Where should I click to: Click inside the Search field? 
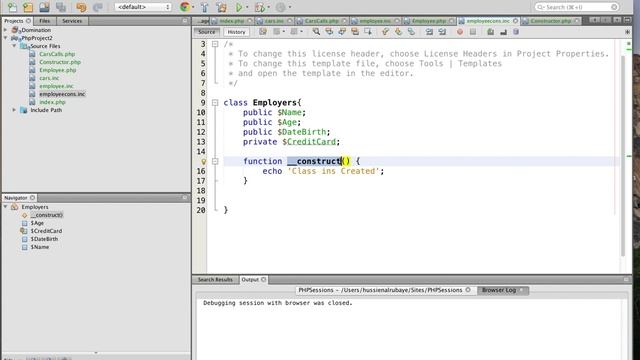click(x=577, y=7)
